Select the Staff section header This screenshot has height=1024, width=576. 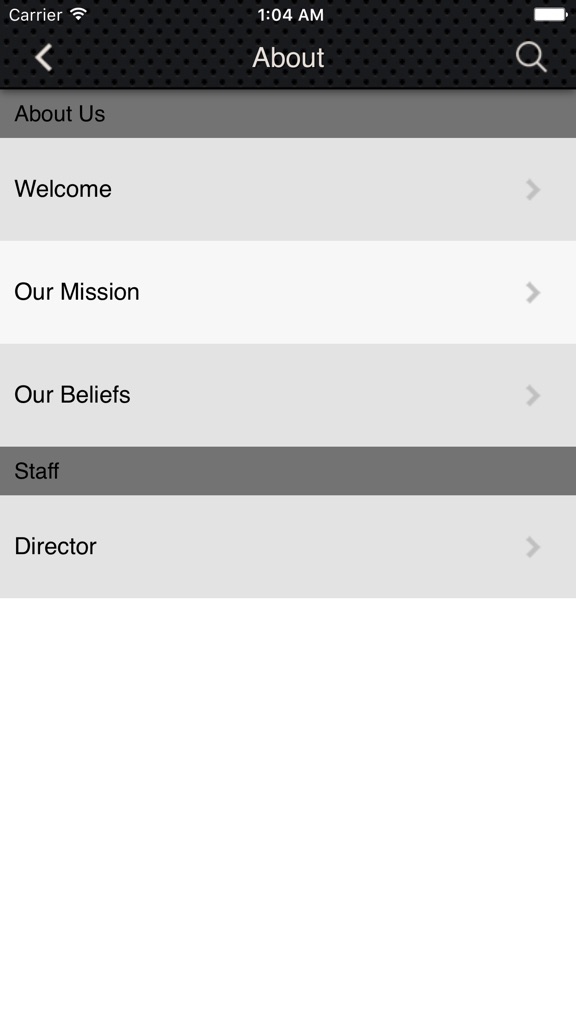tap(288, 470)
